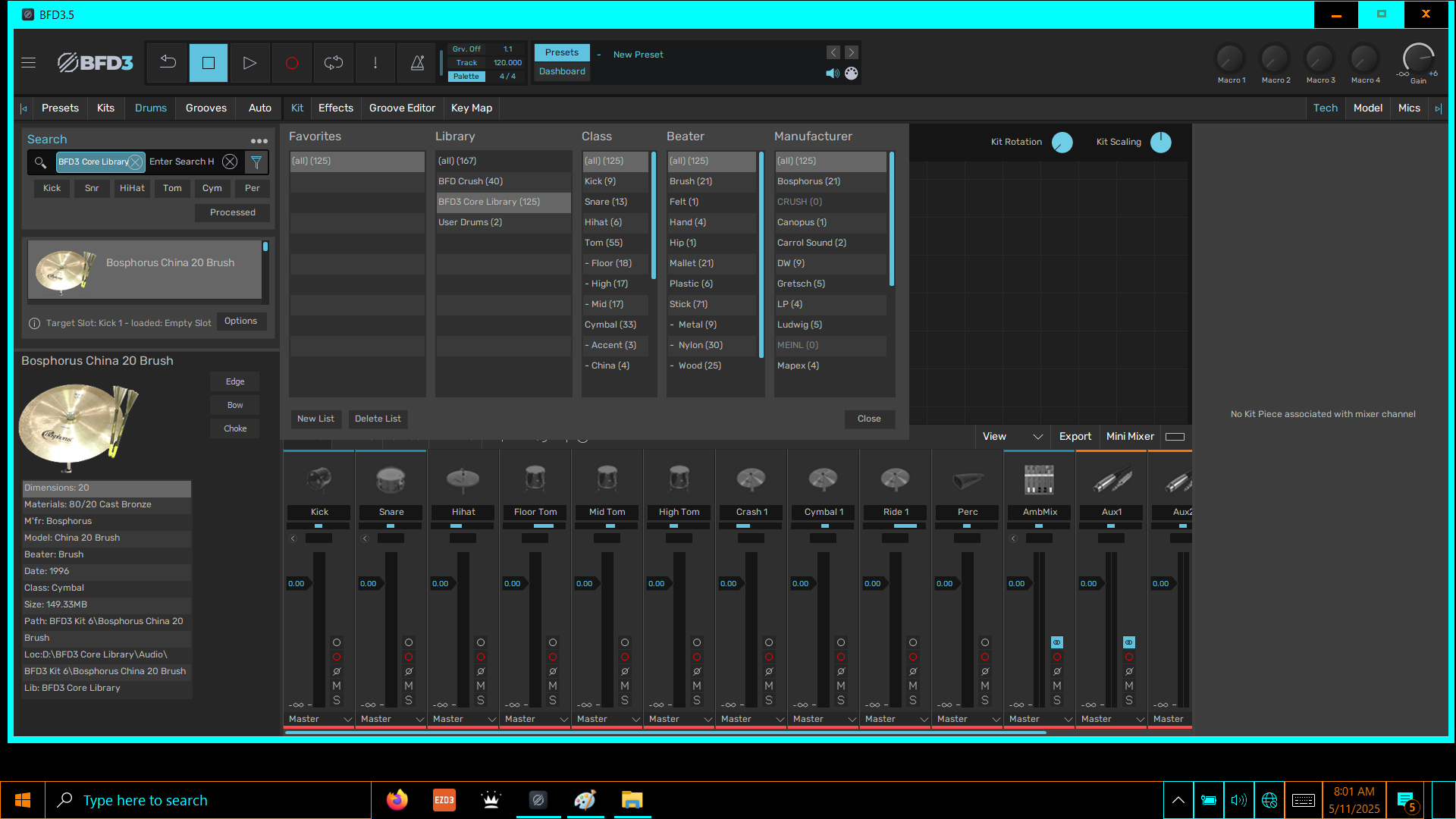Viewport: 1456px width, 819px height.
Task: Solo the Snare channel
Action: click(409, 700)
